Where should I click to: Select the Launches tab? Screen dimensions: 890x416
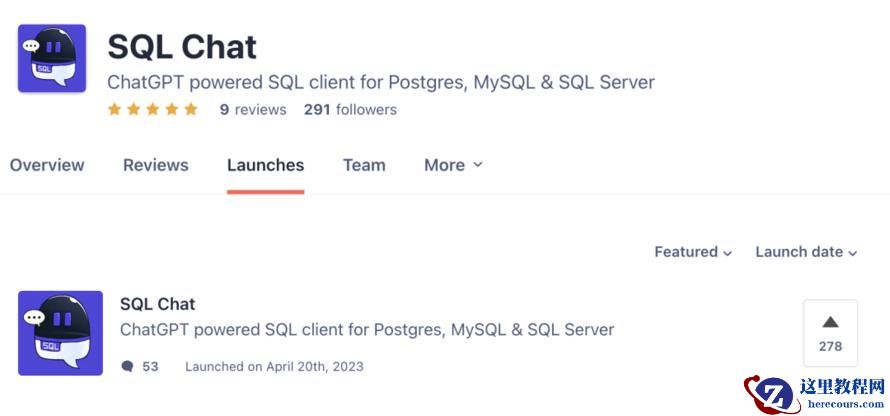[x=265, y=165]
